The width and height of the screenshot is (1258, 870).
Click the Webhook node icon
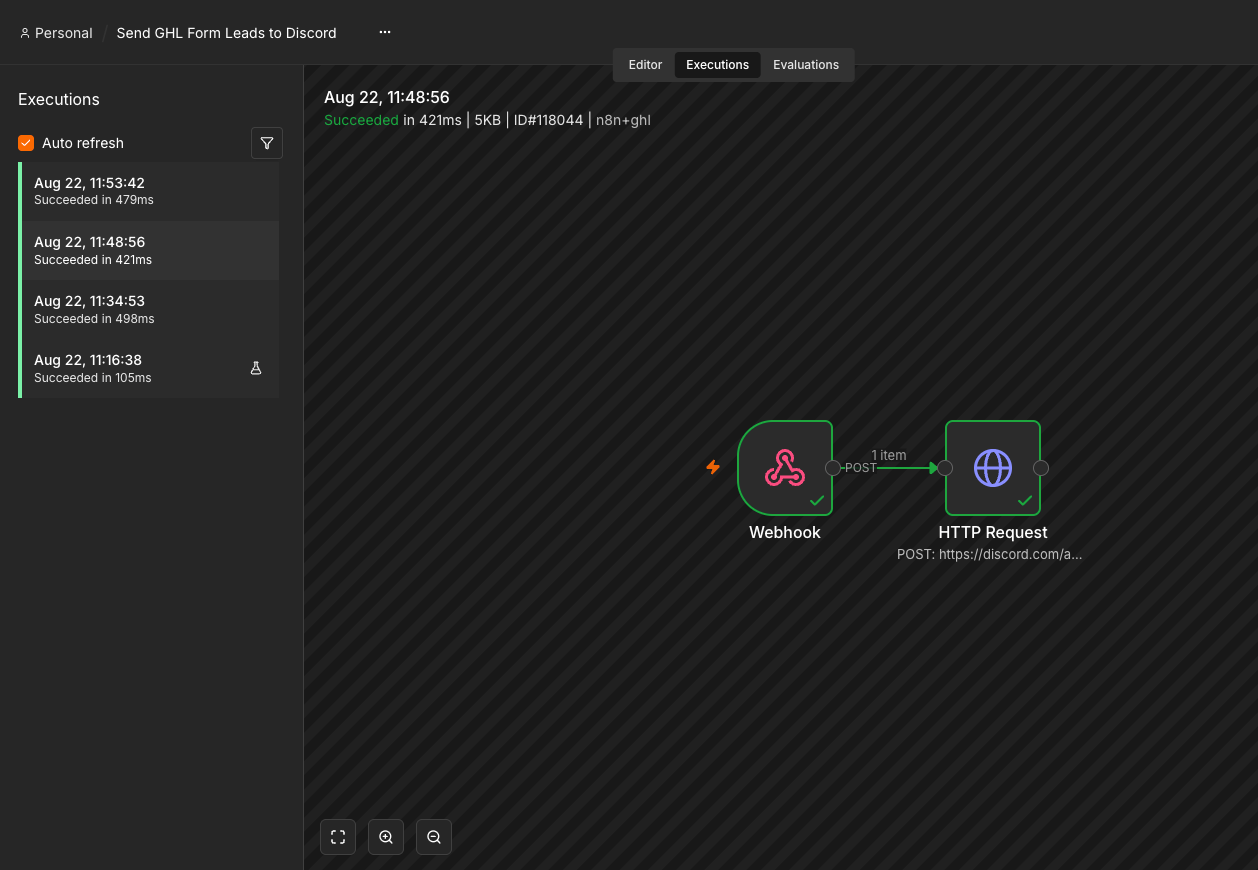(x=785, y=468)
